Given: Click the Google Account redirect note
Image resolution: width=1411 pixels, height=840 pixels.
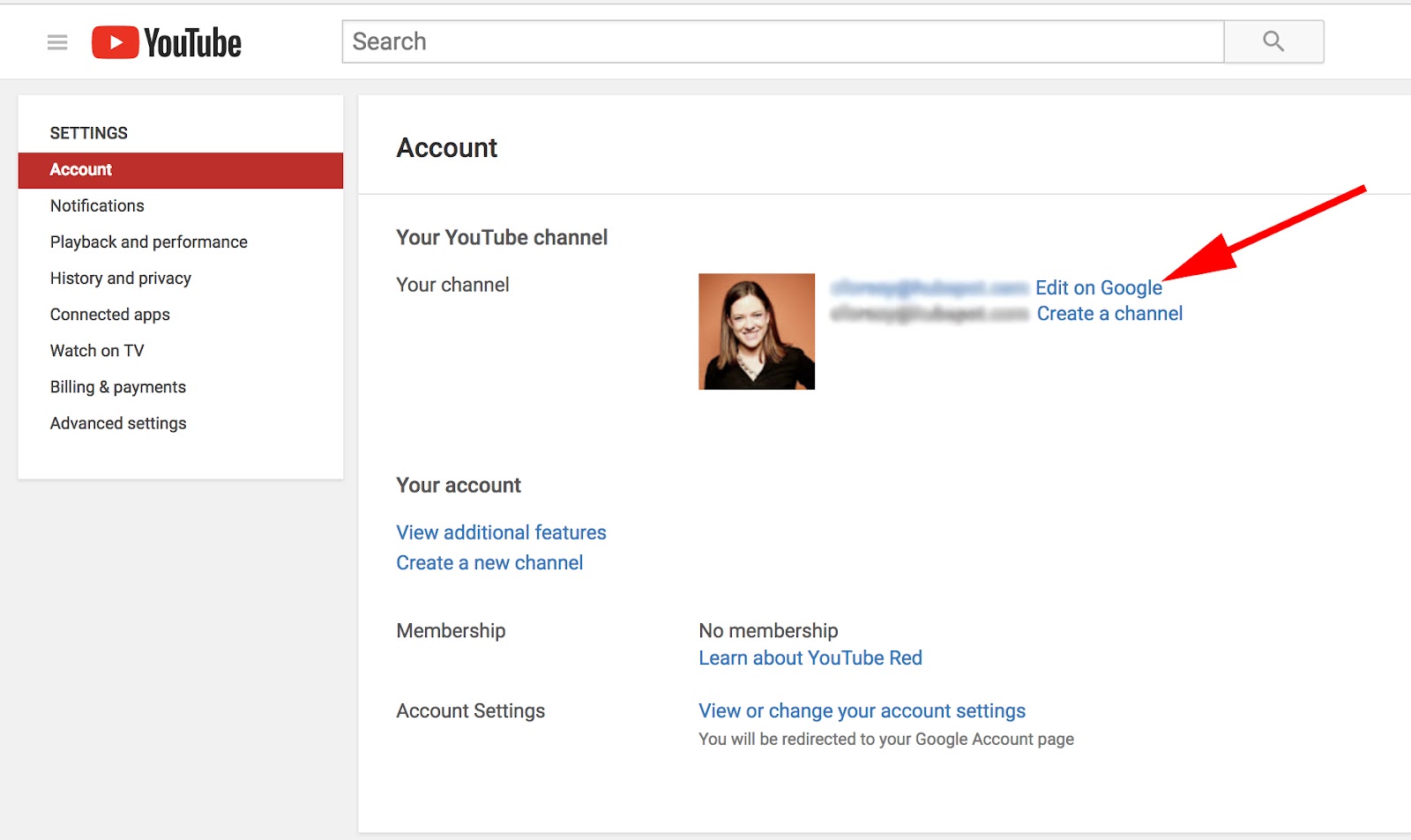Looking at the screenshot, I should pos(886,740).
